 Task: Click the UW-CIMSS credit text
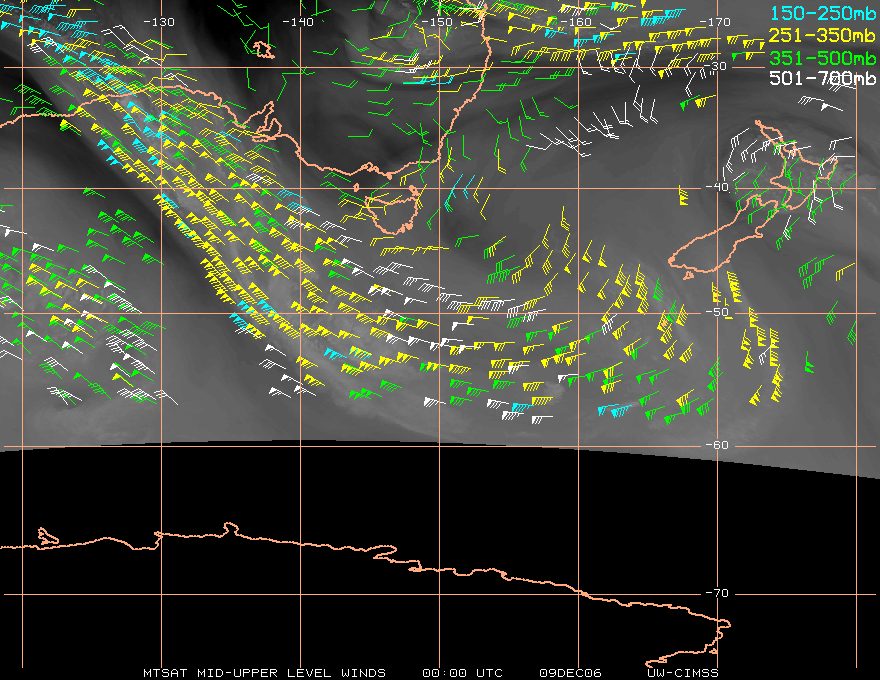[x=682, y=673]
